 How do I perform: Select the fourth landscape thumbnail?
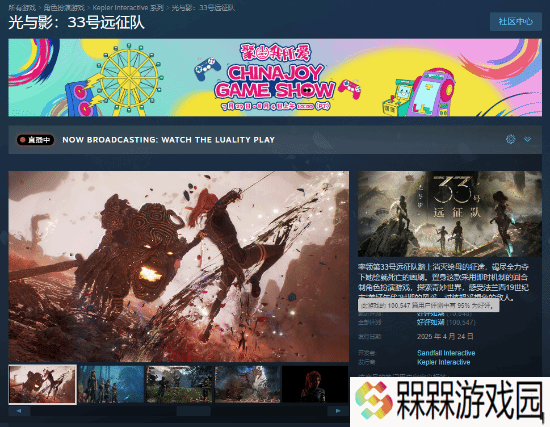(x=248, y=385)
